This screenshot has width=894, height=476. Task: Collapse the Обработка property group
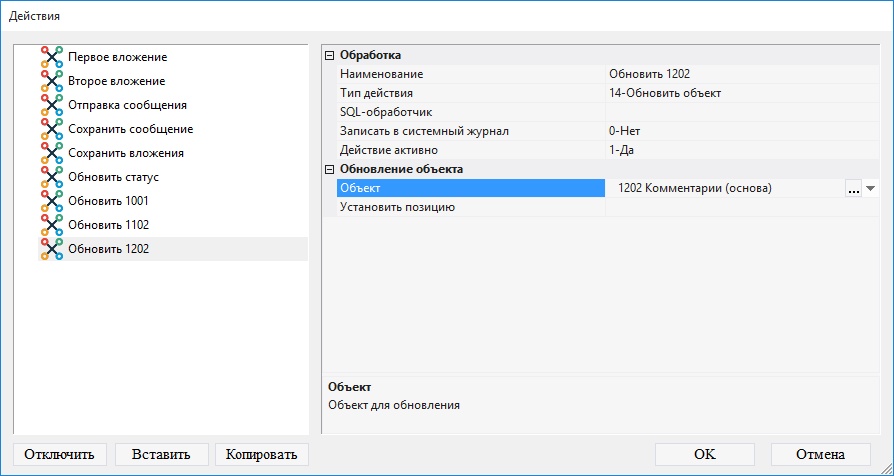(x=330, y=55)
